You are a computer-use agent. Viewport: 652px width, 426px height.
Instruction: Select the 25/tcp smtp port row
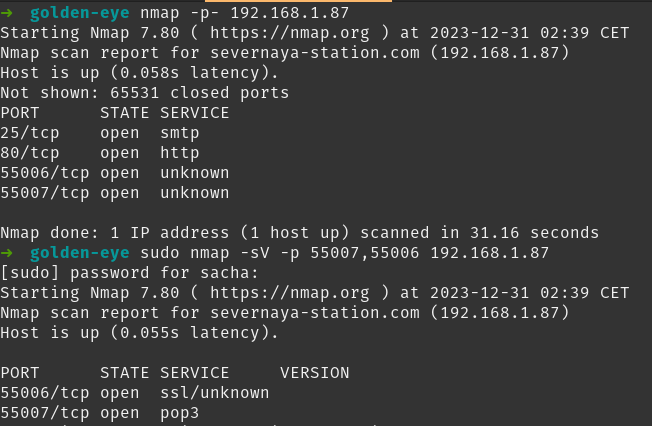[100, 133]
